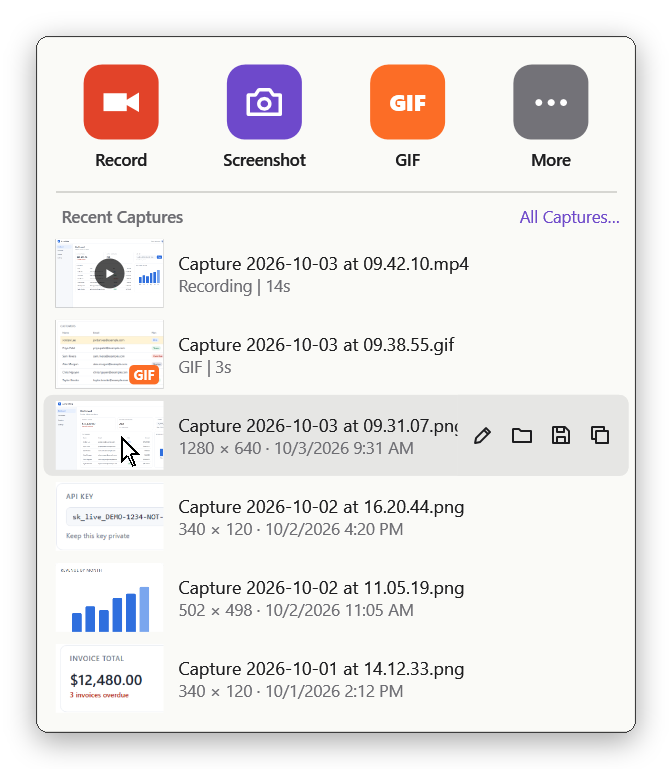The width and height of the screenshot is (672, 769).
Task: Click the 'Record' label under the red button
Action: [x=121, y=160]
